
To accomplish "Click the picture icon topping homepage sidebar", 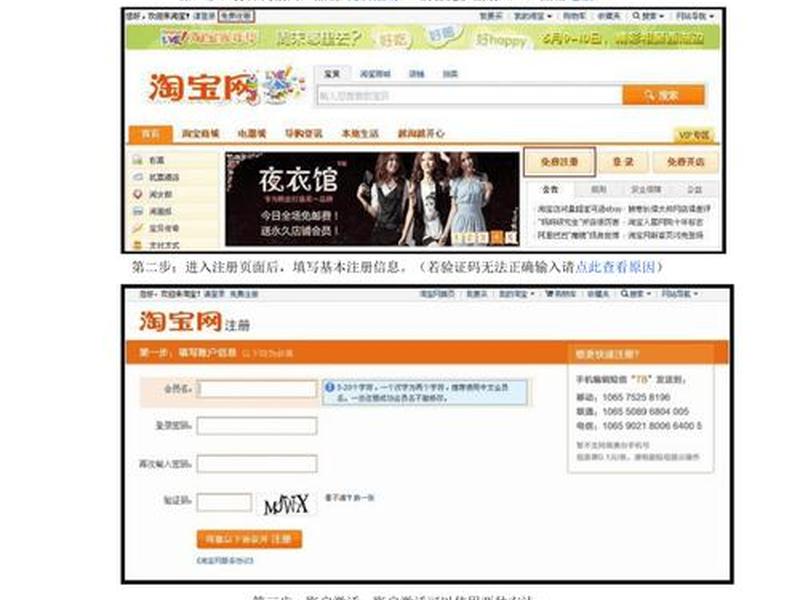I will coord(137,160).
